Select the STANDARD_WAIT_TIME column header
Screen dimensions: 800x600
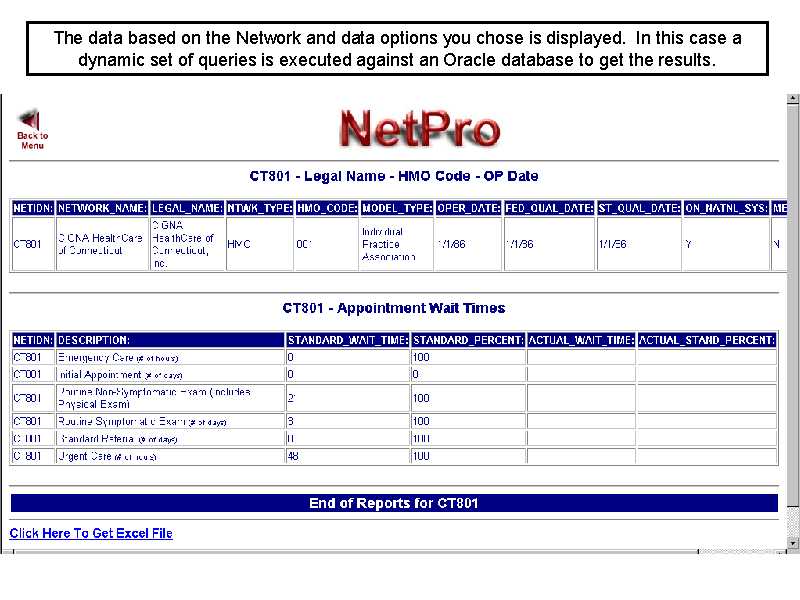coord(347,340)
